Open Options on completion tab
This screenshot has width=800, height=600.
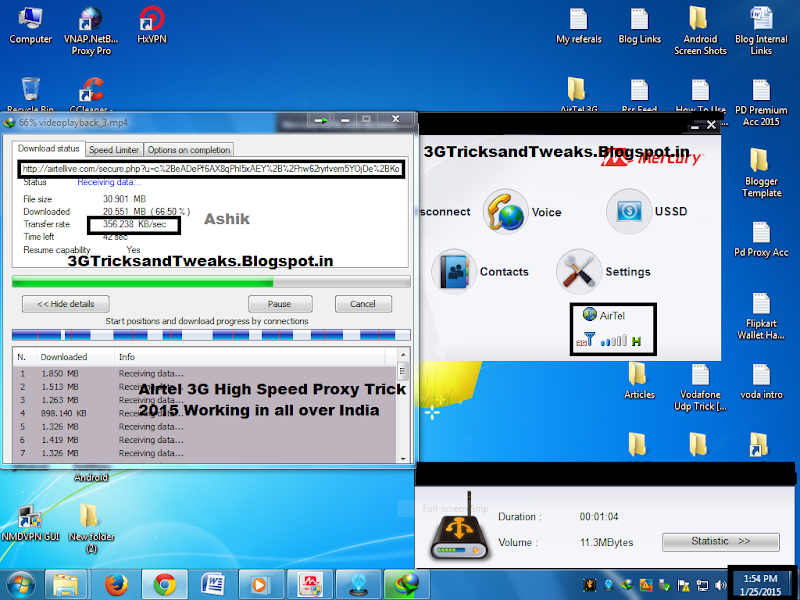point(189,149)
